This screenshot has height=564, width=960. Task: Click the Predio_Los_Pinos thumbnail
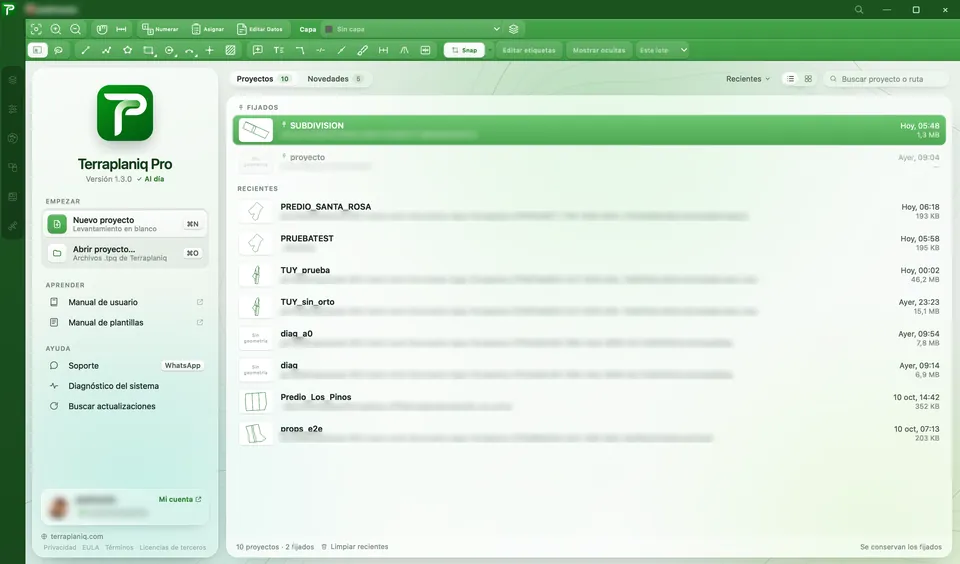tap(256, 402)
